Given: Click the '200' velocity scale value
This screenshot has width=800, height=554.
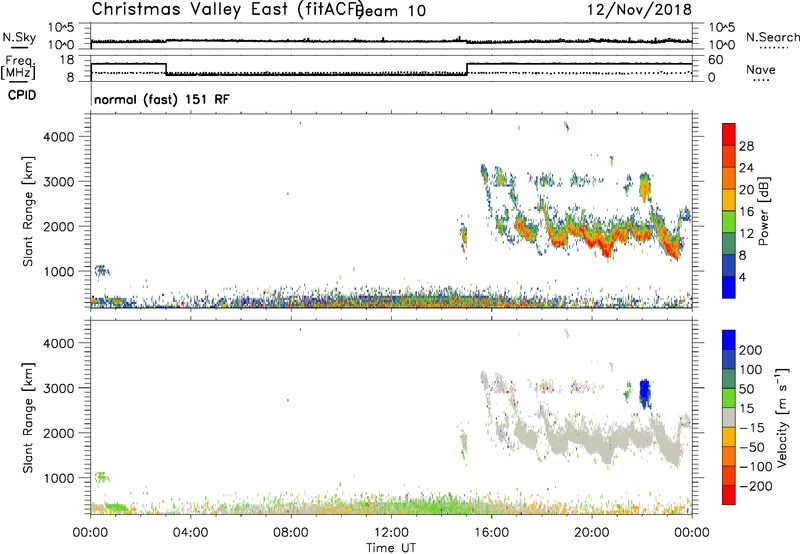Looking at the screenshot, I should pyautogui.click(x=750, y=350).
